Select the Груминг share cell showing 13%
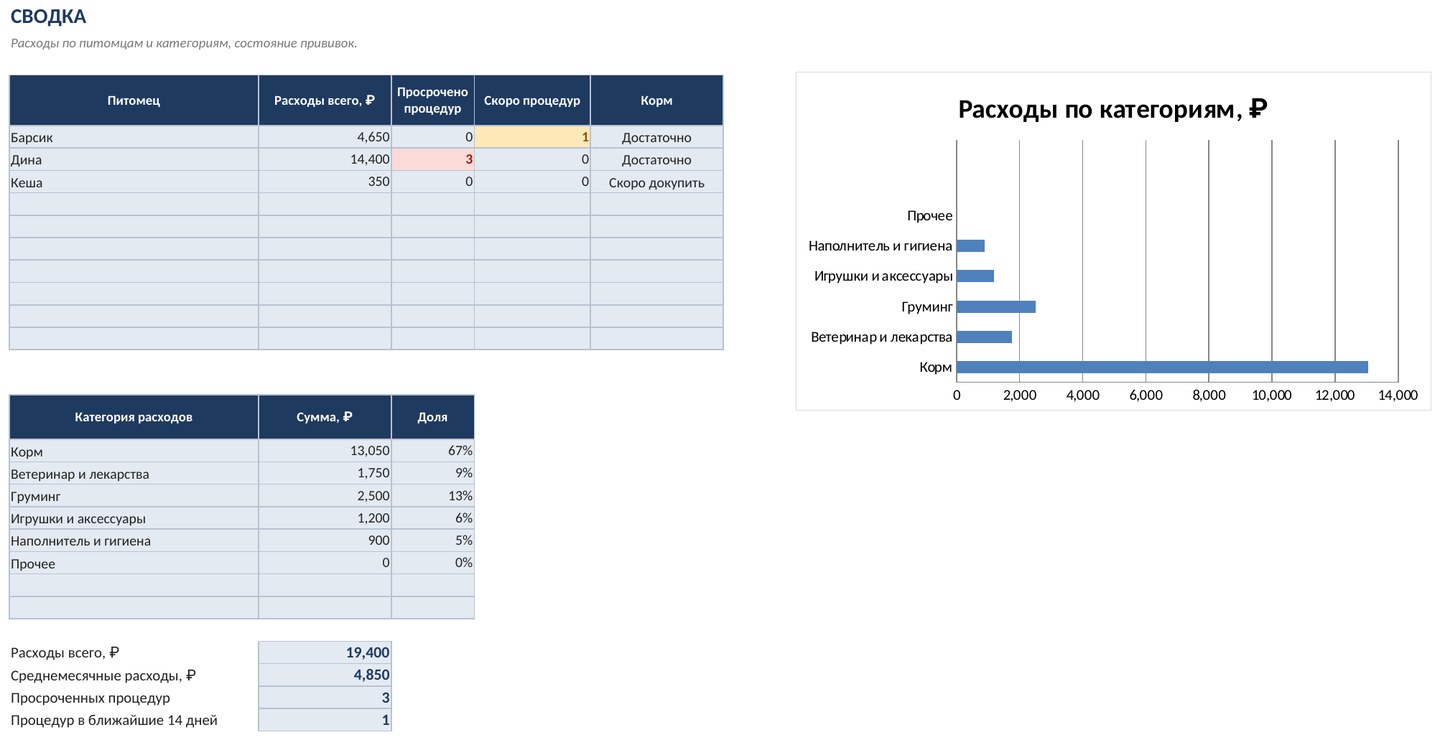 pos(433,496)
